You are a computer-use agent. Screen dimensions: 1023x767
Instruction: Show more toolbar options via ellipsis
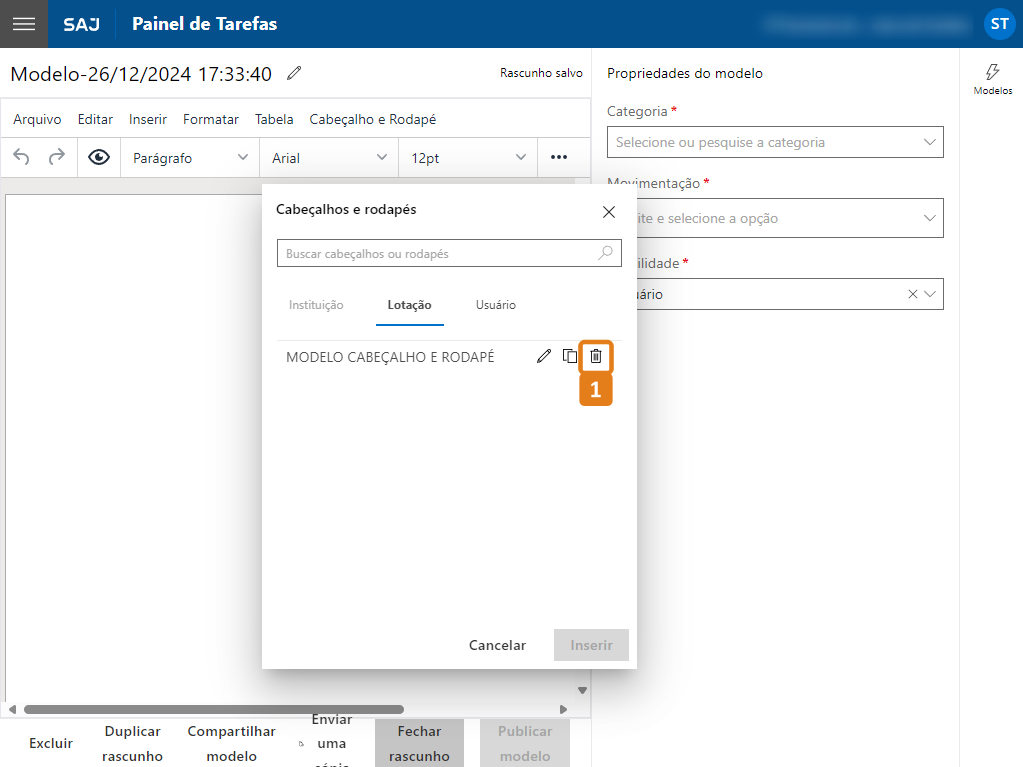pyautogui.click(x=559, y=157)
